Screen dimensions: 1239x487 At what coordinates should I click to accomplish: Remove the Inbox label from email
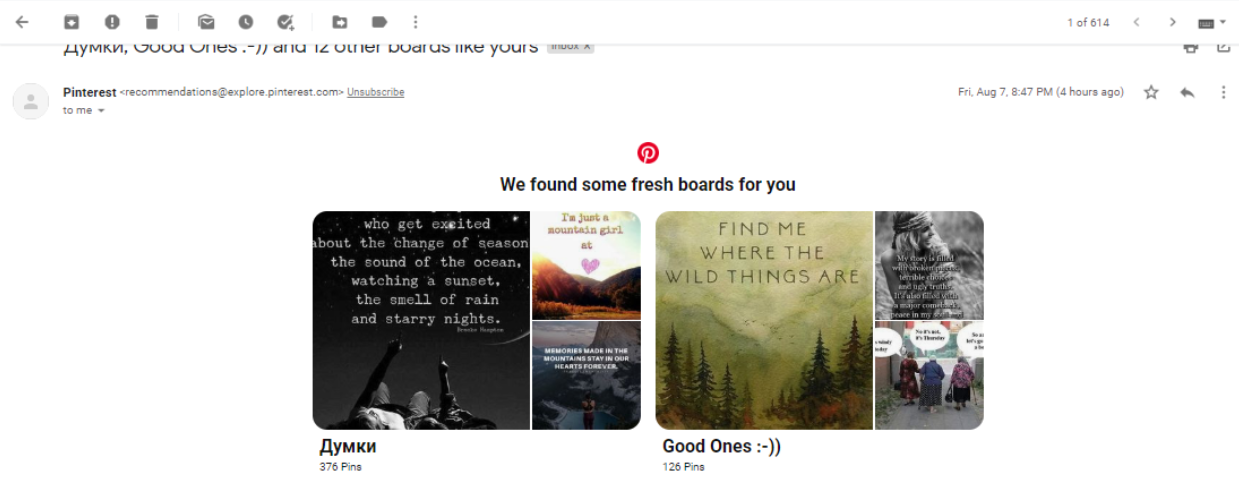(x=587, y=47)
